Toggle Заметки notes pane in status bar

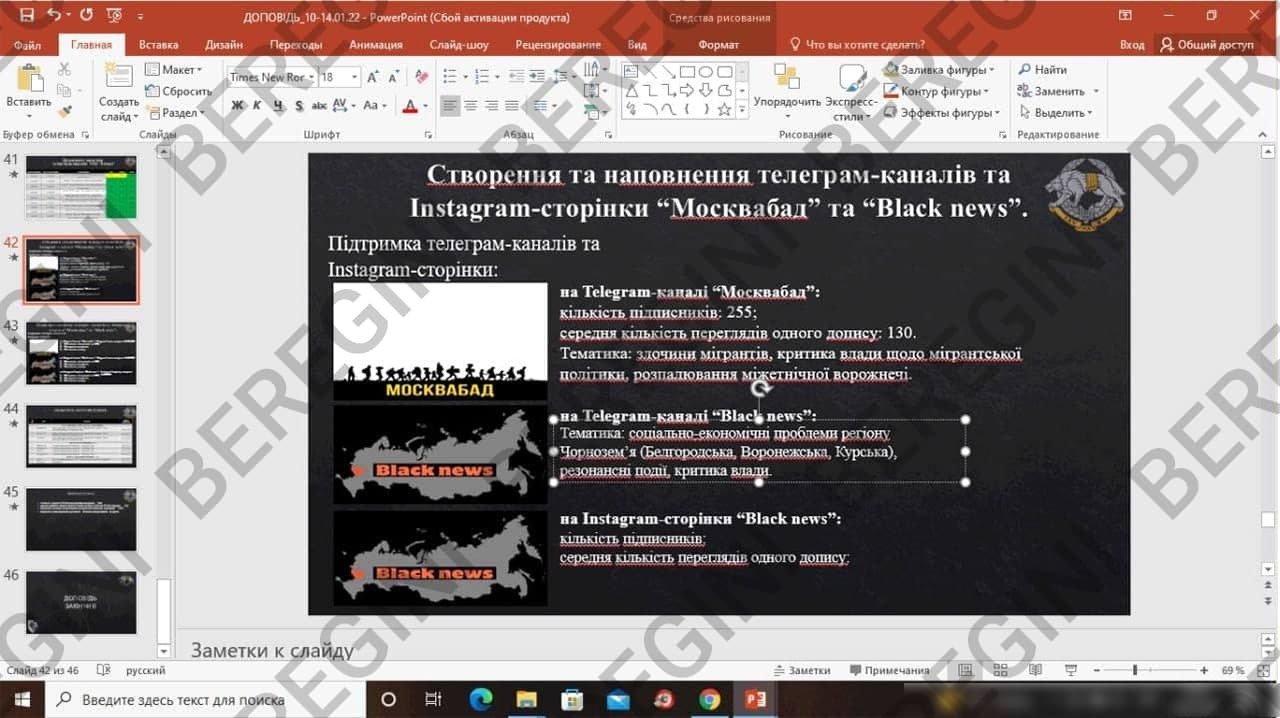point(802,671)
